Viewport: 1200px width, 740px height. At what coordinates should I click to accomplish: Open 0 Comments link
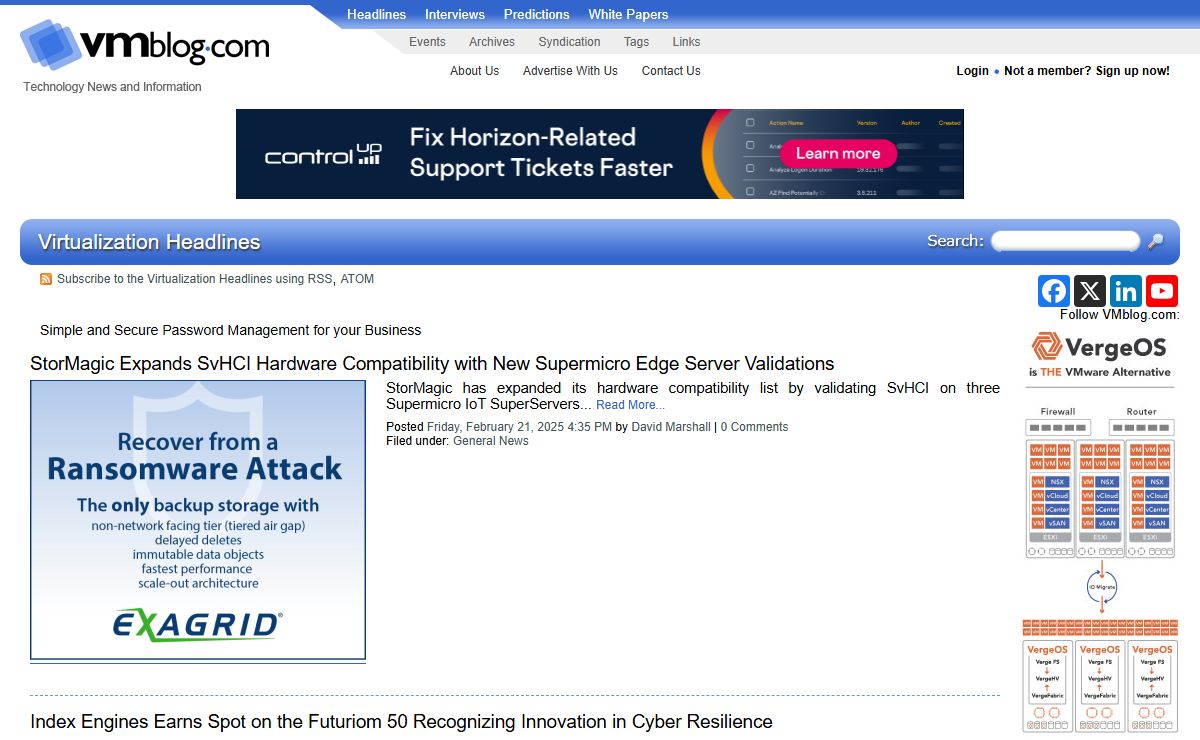754,427
